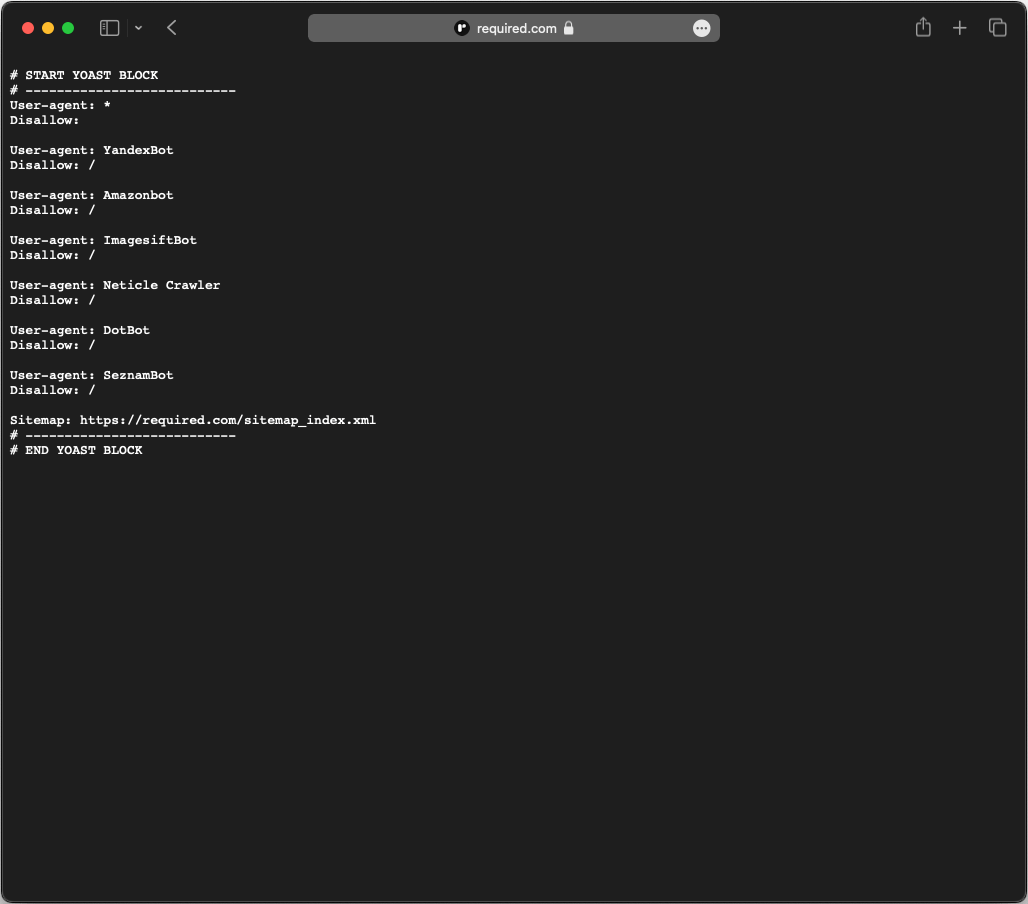Click the '# END YOAST BLOCK' comment
This screenshot has height=904, width=1028.
pyautogui.click(x=76, y=450)
